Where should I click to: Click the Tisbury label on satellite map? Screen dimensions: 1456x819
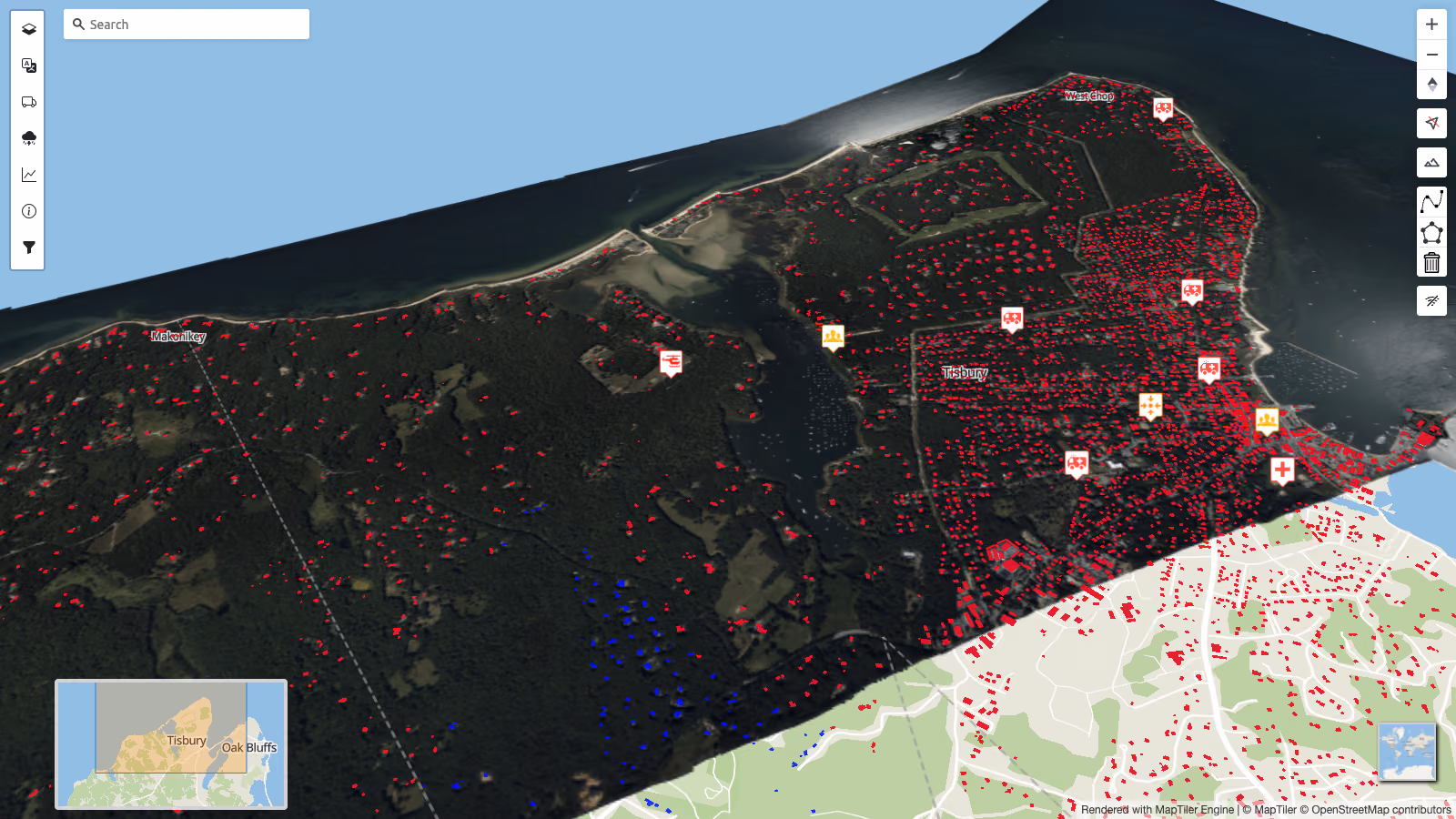(965, 372)
